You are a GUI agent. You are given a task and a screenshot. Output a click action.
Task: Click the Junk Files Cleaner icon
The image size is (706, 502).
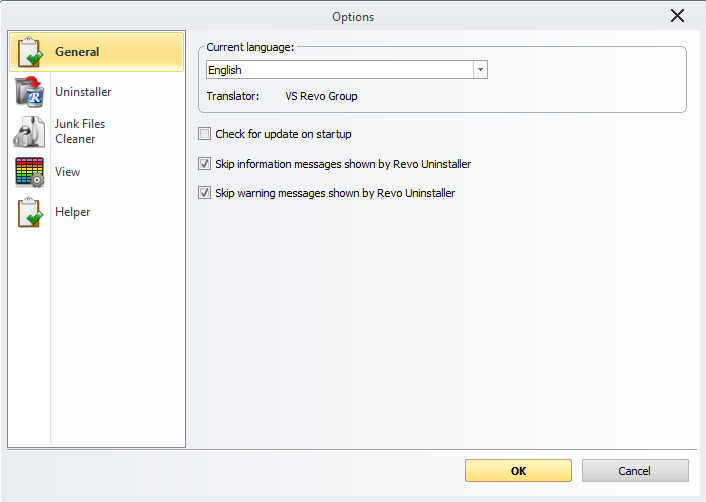(x=29, y=132)
